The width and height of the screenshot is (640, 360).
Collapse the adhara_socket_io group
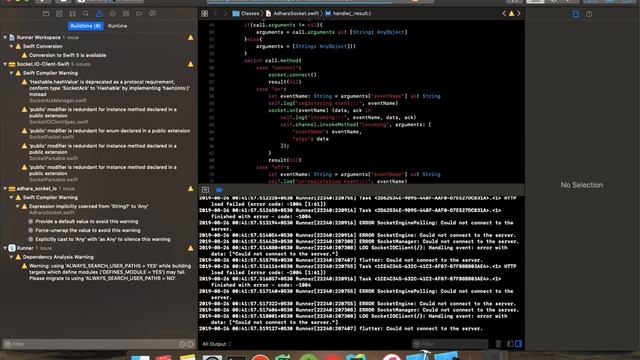click(x=5, y=189)
